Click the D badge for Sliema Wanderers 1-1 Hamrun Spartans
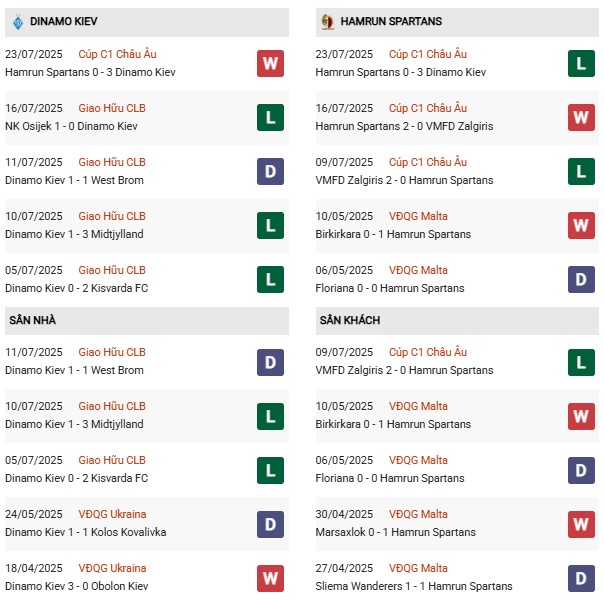 (581, 578)
